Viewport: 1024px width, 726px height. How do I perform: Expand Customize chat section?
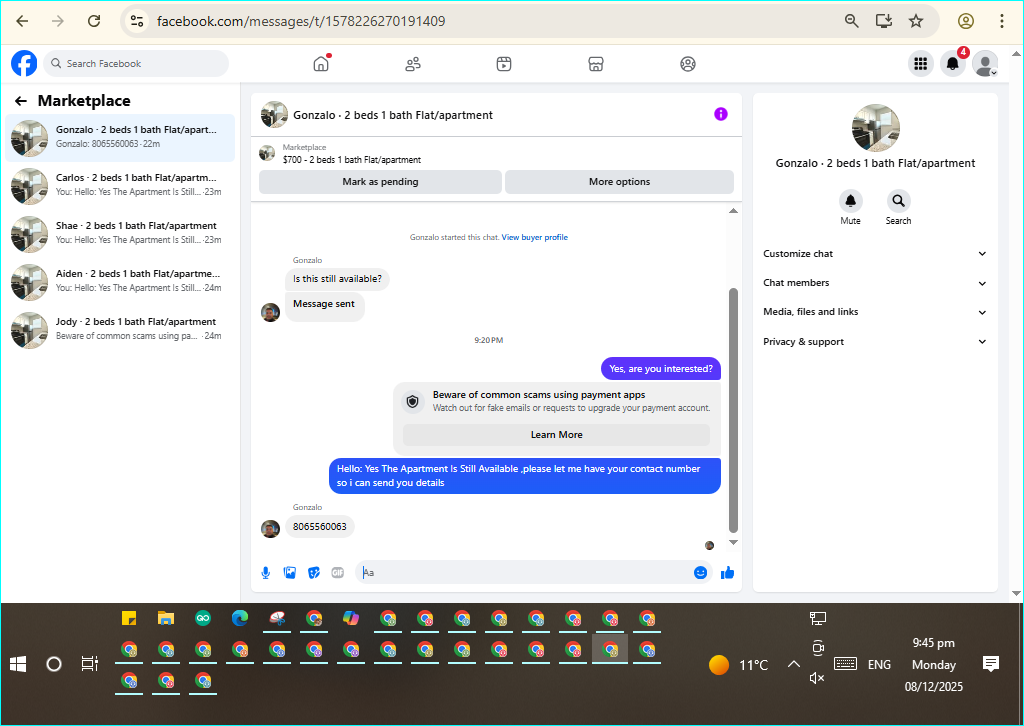(874, 254)
